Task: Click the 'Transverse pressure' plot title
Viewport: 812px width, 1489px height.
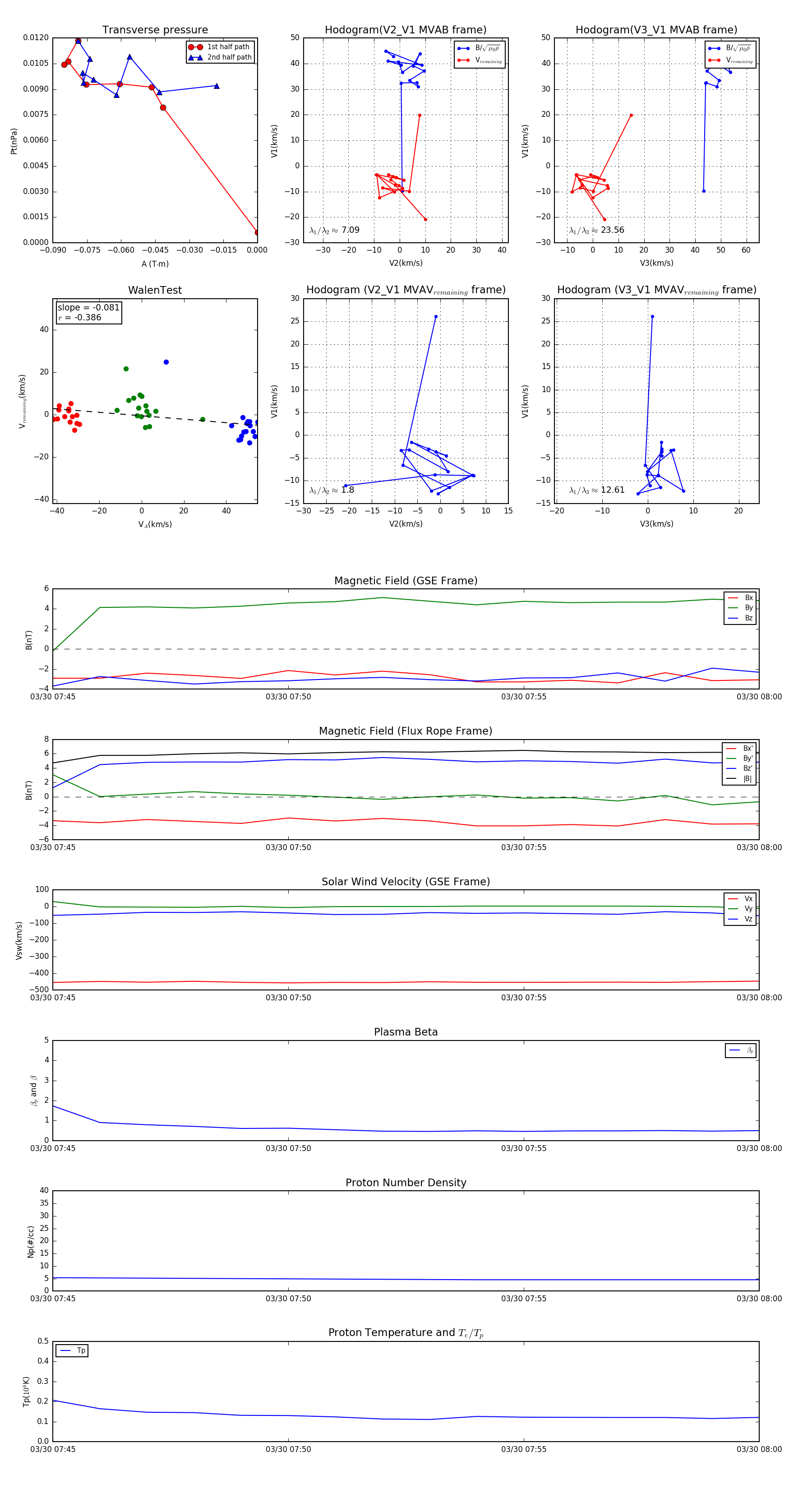Action: point(155,30)
